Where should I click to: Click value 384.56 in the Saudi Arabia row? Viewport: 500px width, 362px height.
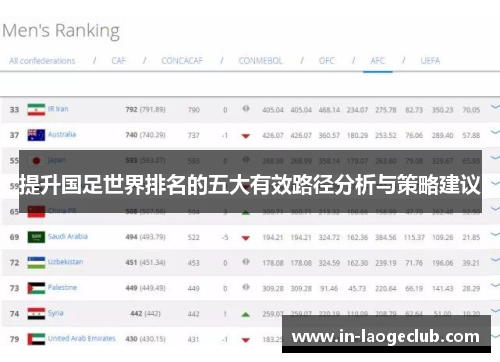(x=386, y=237)
